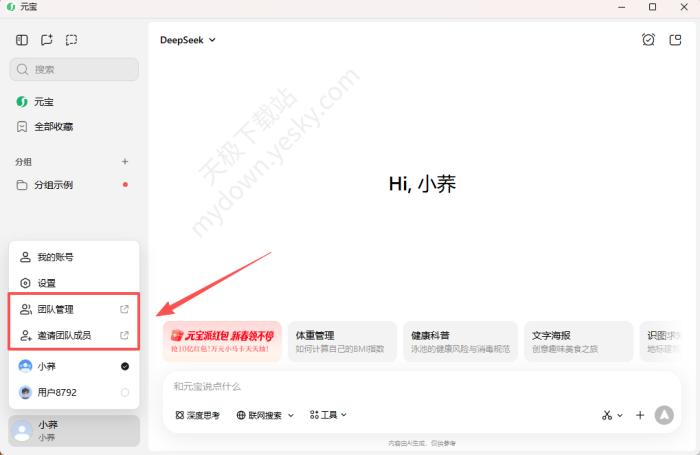Click the 小荞 profile button at bottom
This screenshot has height=455, width=700.
[x=74, y=431]
